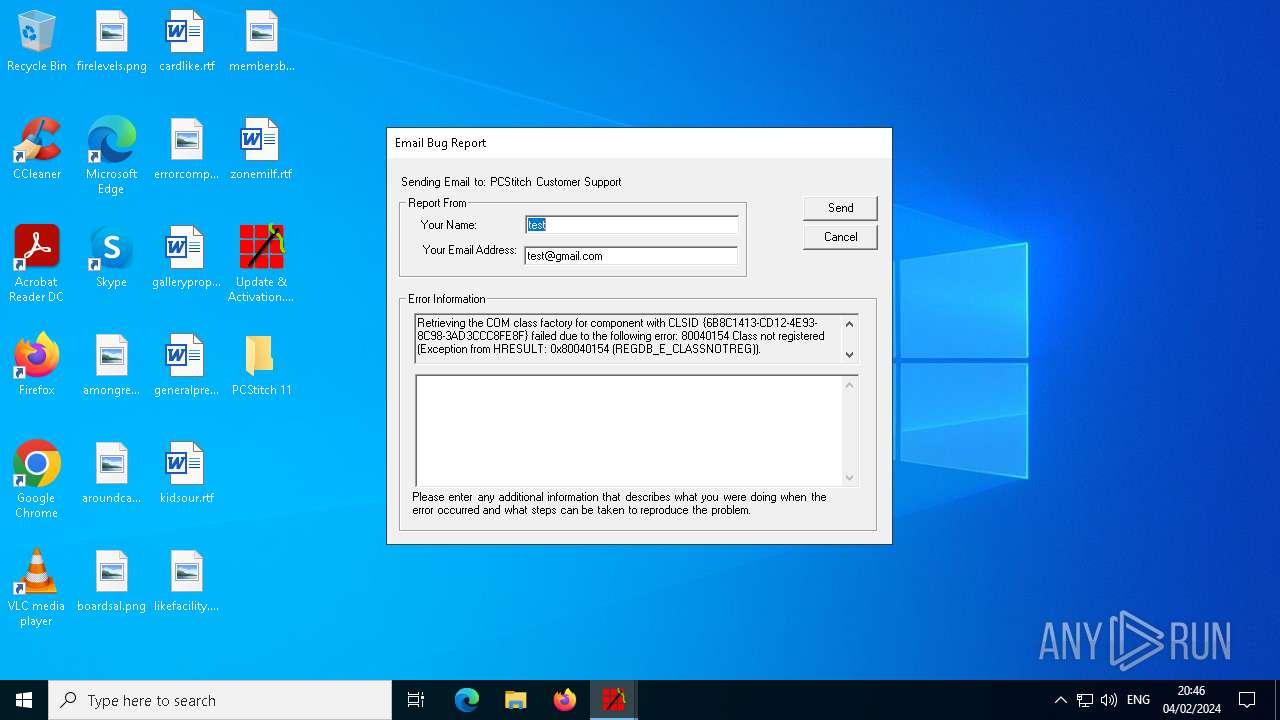Select amongre... desktop file
Viewport: 1280px width, 720px height.
[112, 366]
